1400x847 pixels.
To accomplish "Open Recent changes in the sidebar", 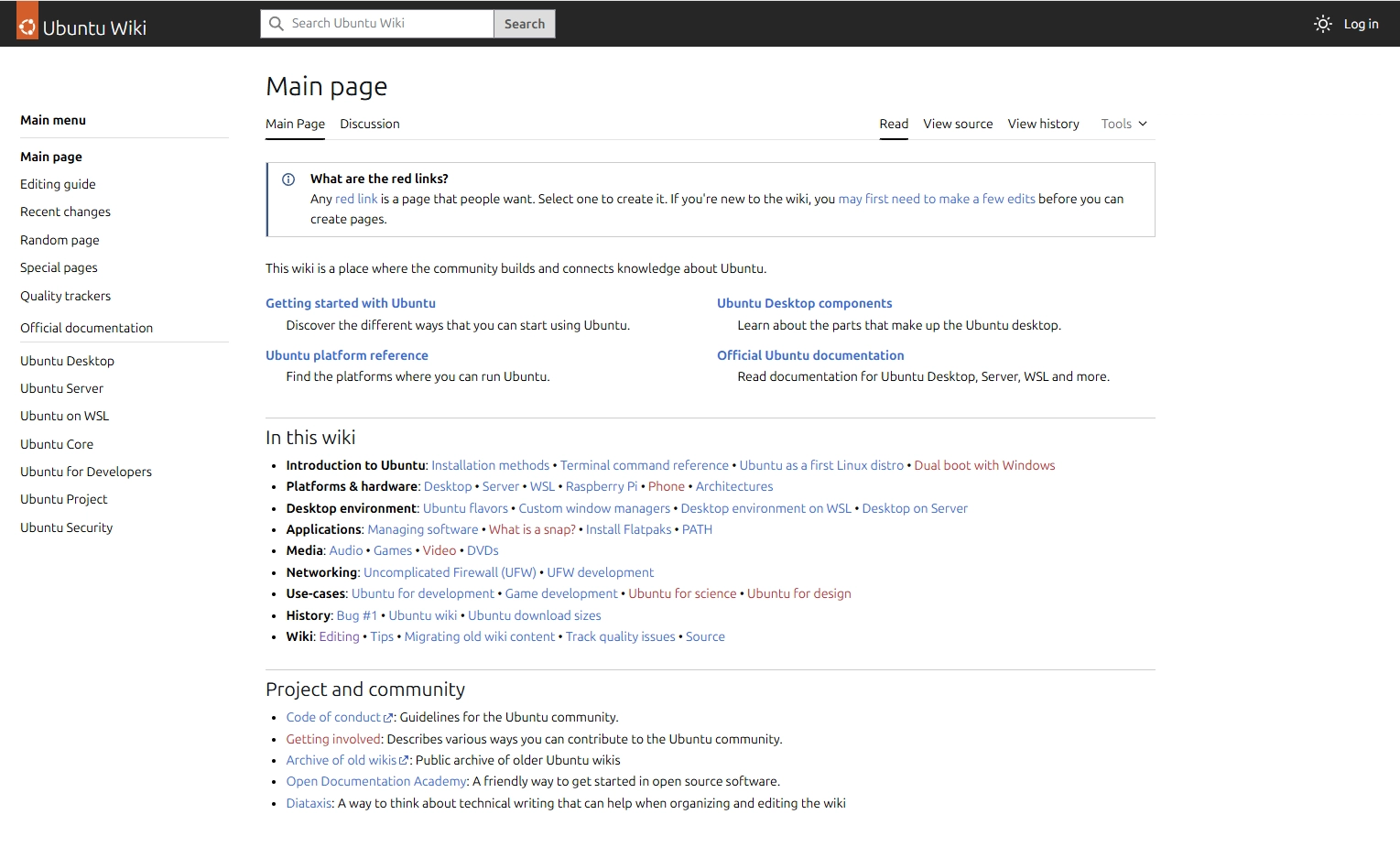I will pos(65,212).
